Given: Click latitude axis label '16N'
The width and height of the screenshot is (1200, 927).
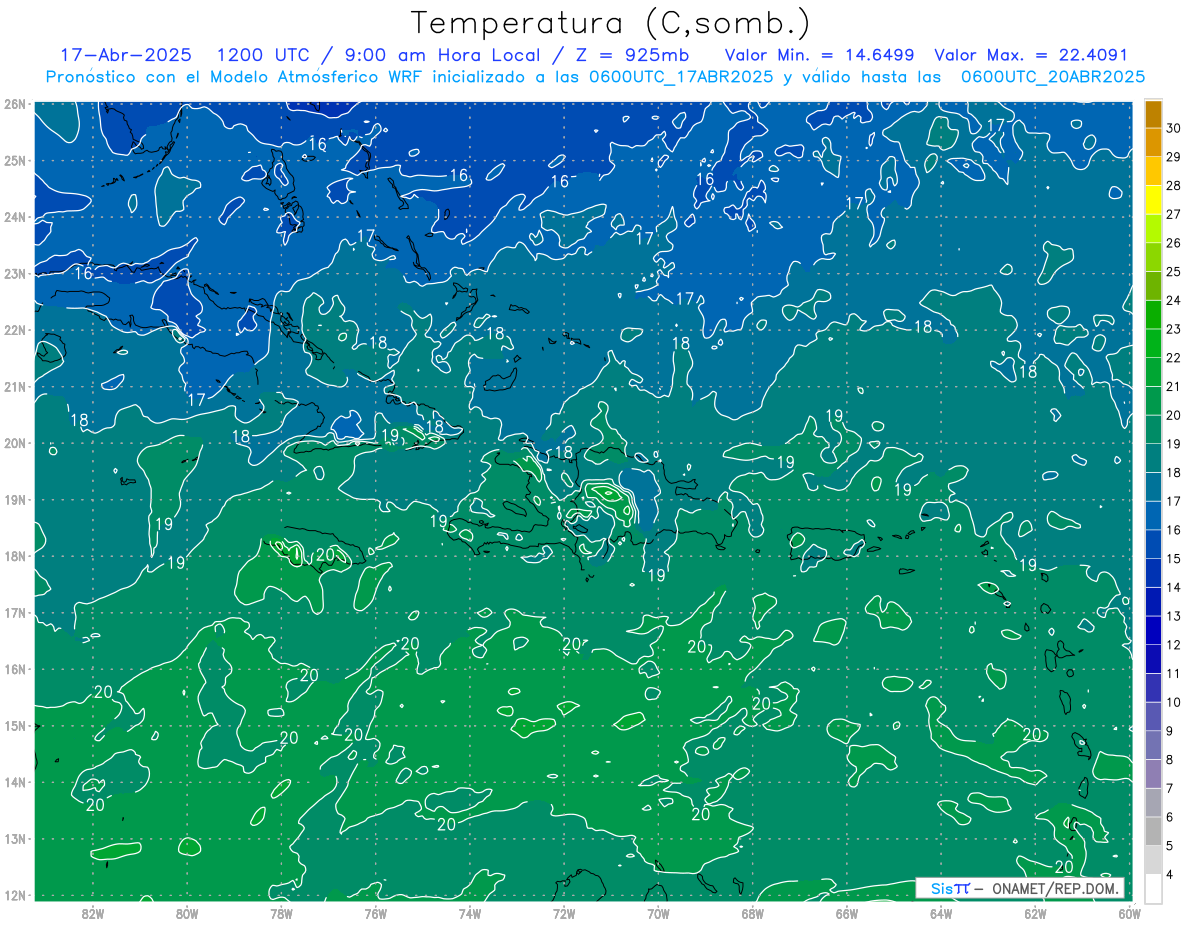Looking at the screenshot, I should (14, 669).
